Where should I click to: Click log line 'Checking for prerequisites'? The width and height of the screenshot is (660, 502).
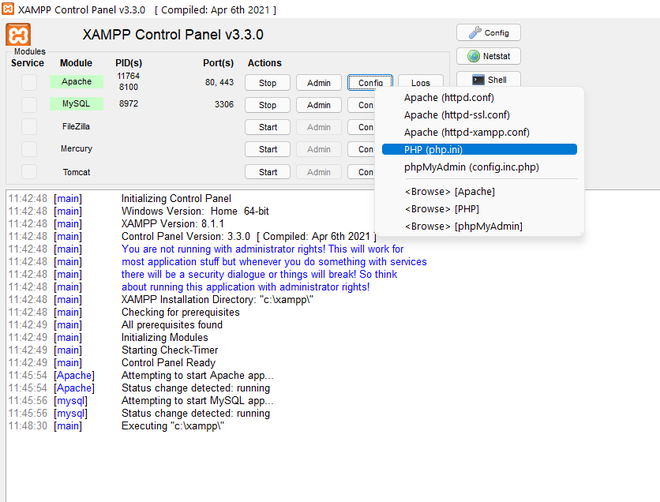coord(180,312)
